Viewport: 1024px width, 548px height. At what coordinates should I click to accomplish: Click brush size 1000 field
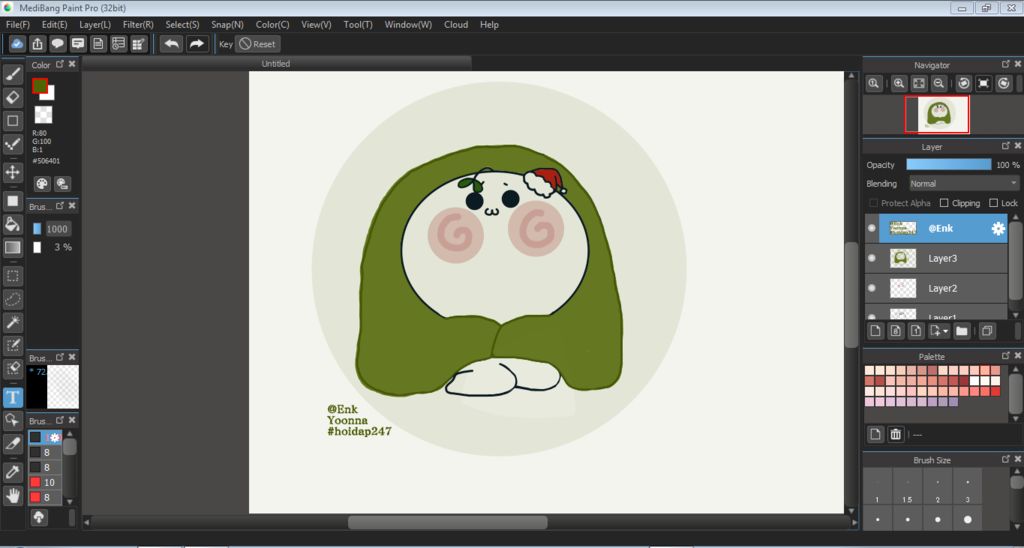click(57, 229)
